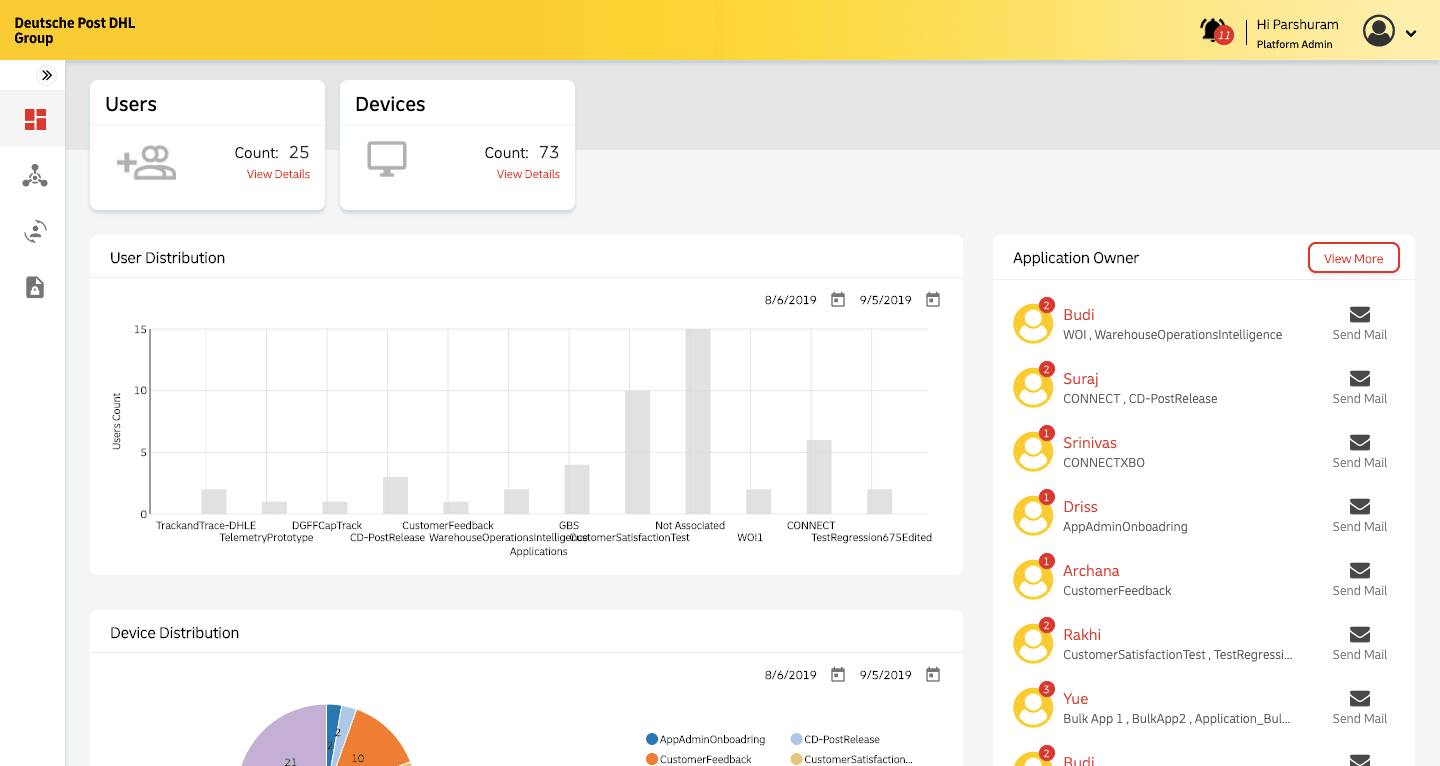Expand the account dropdown arrow
The height and width of the screenshot is (766, 1440).
pos(1411,33)
